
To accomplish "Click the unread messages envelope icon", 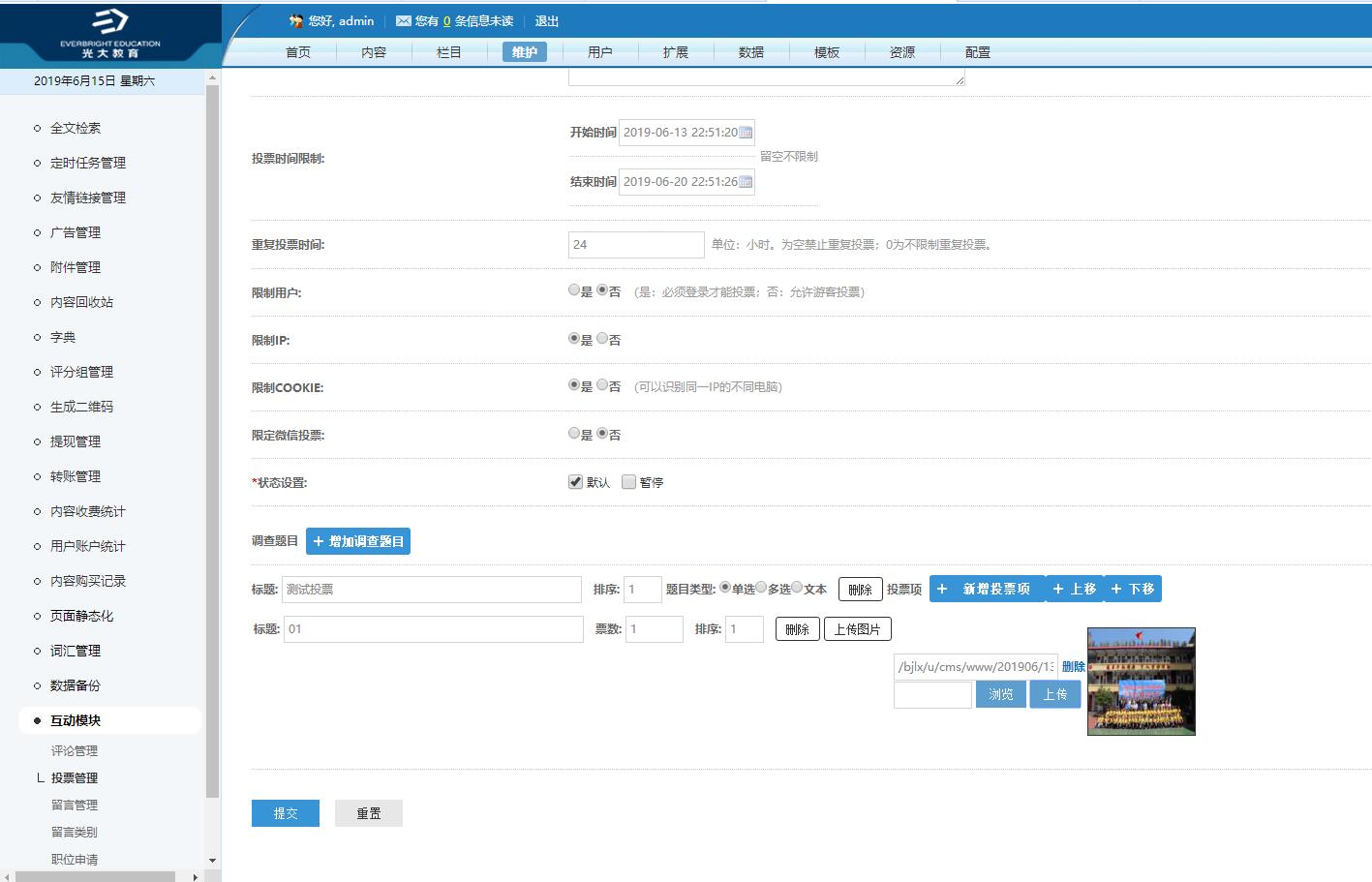I will pos(403,21).
